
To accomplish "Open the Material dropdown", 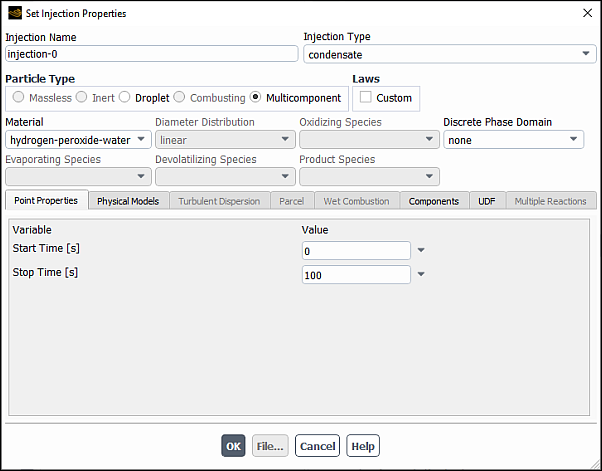I will [78, 140].
